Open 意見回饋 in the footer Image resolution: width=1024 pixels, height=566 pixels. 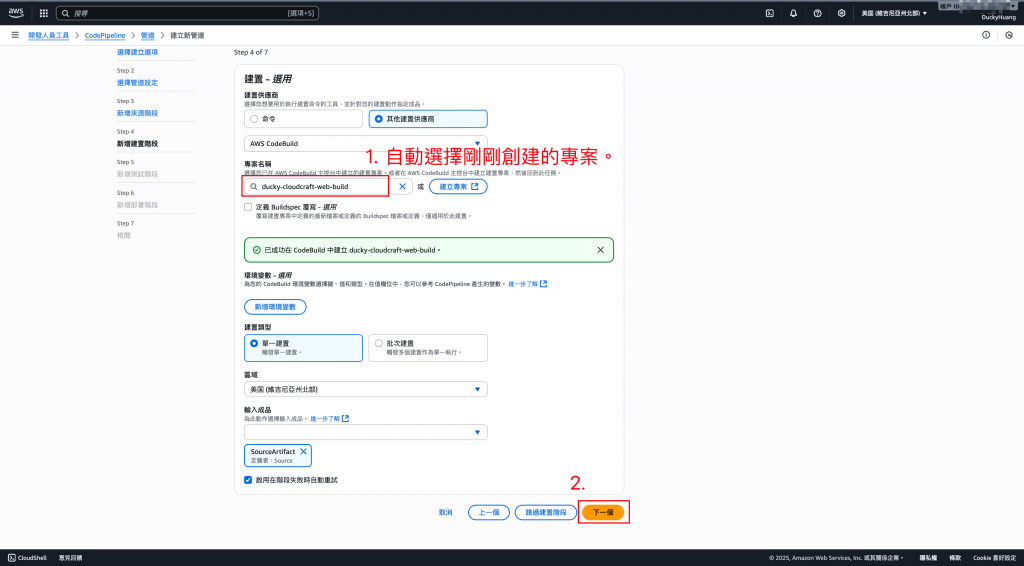71,558
